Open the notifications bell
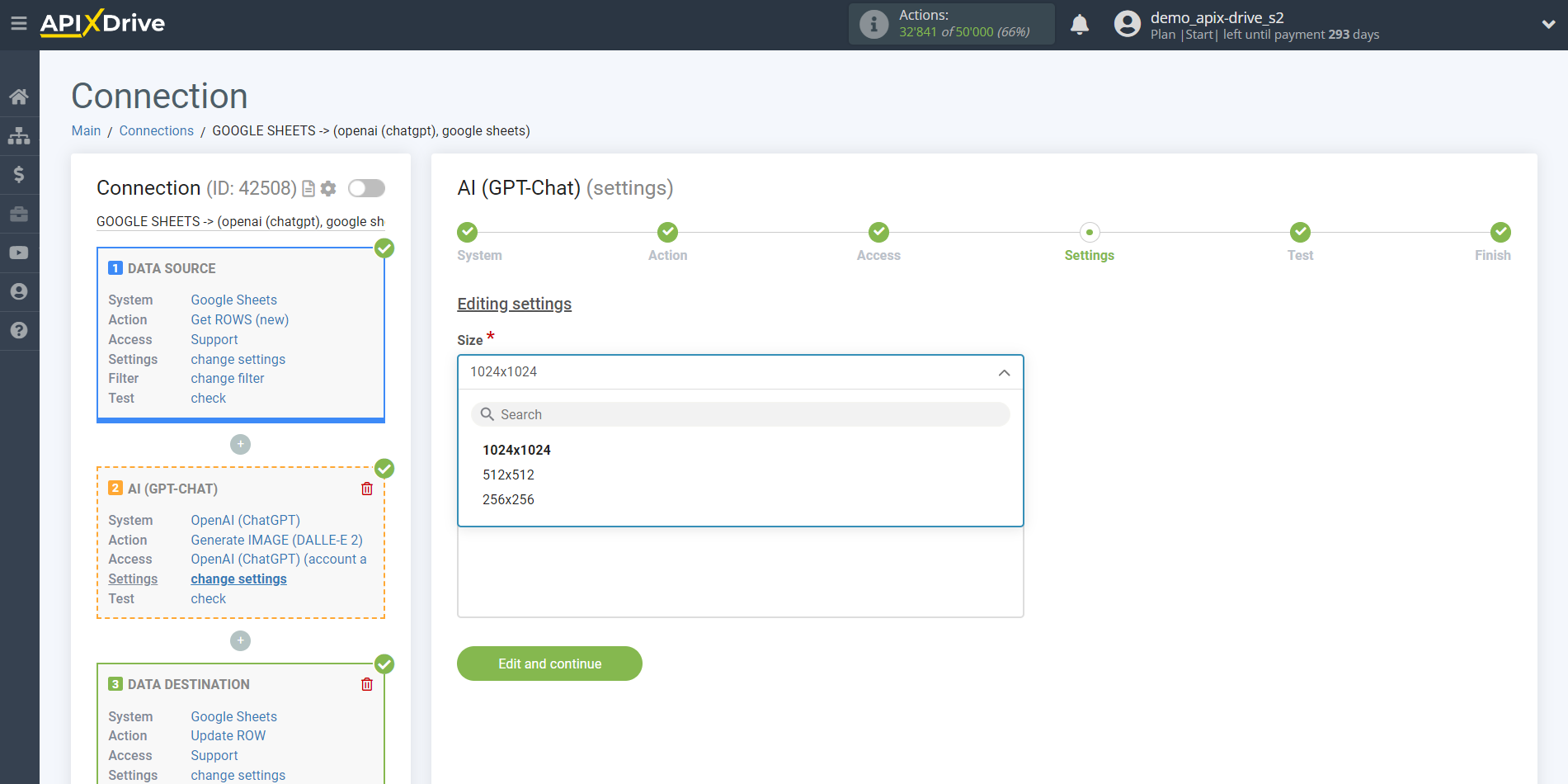Viewport: 1568px width, 784px height. (1080, 24)
